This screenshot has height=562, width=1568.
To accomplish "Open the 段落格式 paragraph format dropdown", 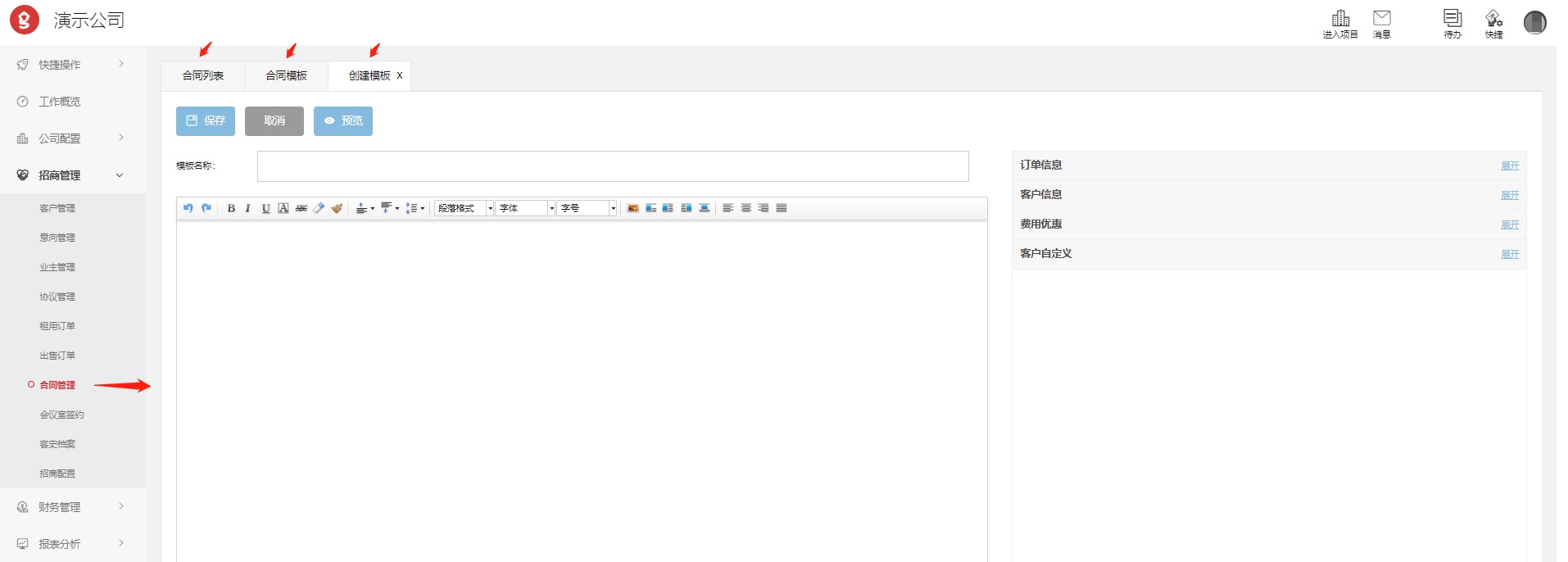I will click(x=464, y=208).
